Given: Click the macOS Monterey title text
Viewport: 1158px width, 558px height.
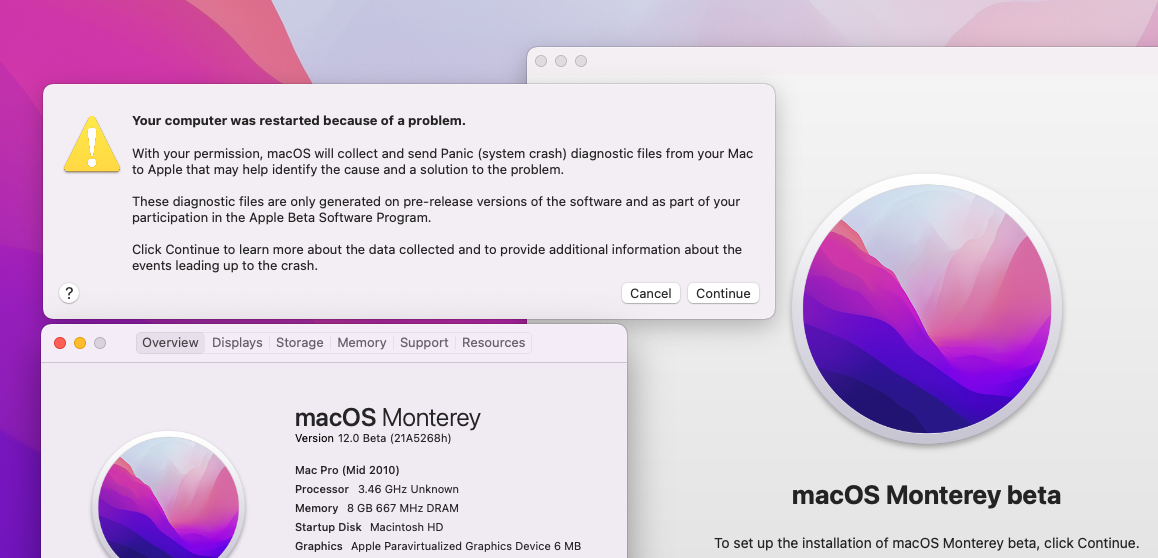Looking at the screenshot, I should pyautogui.click(x=388, y=418).
